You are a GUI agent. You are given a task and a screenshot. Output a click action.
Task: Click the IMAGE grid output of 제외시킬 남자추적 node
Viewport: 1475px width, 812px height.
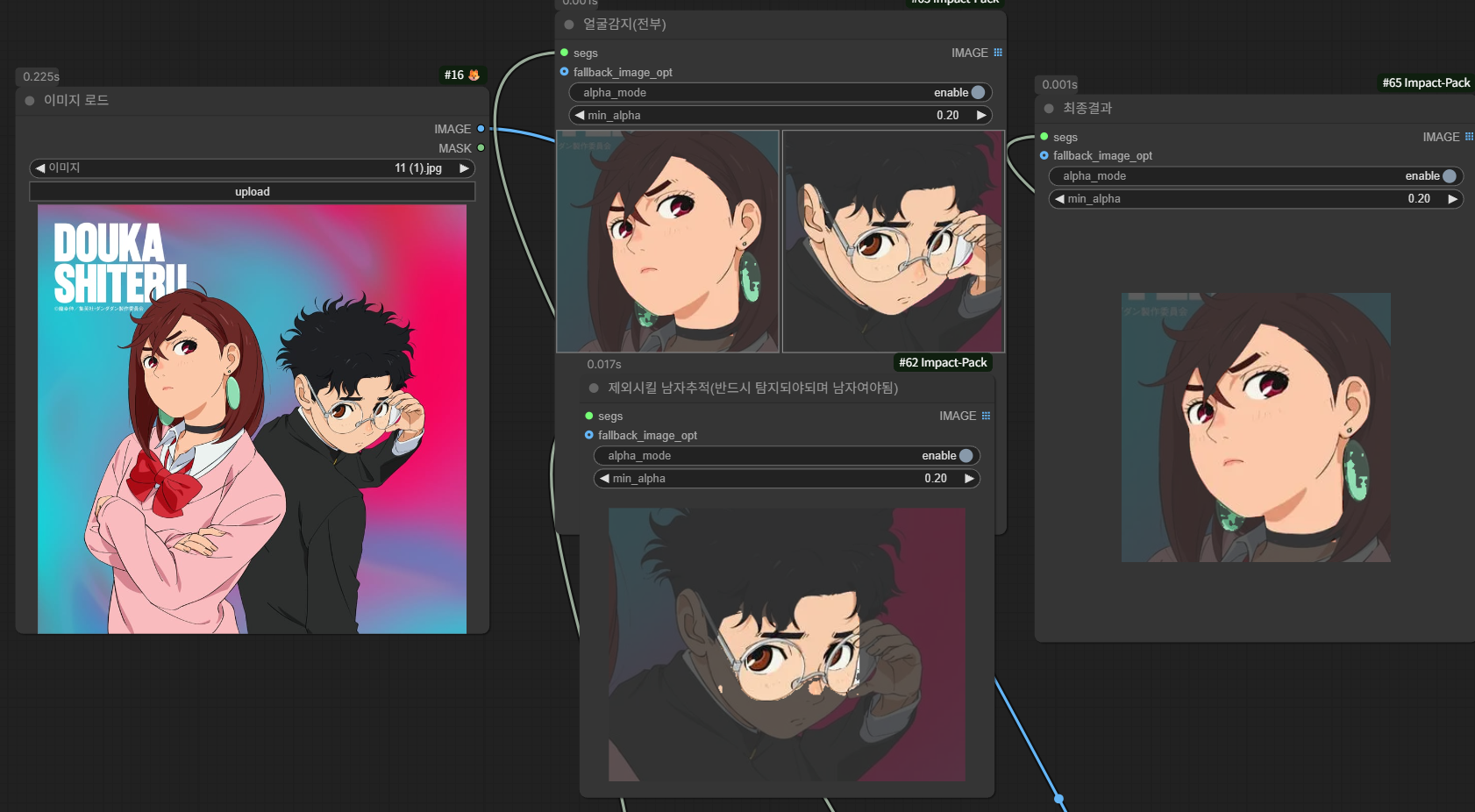click(x=986, y=416)
